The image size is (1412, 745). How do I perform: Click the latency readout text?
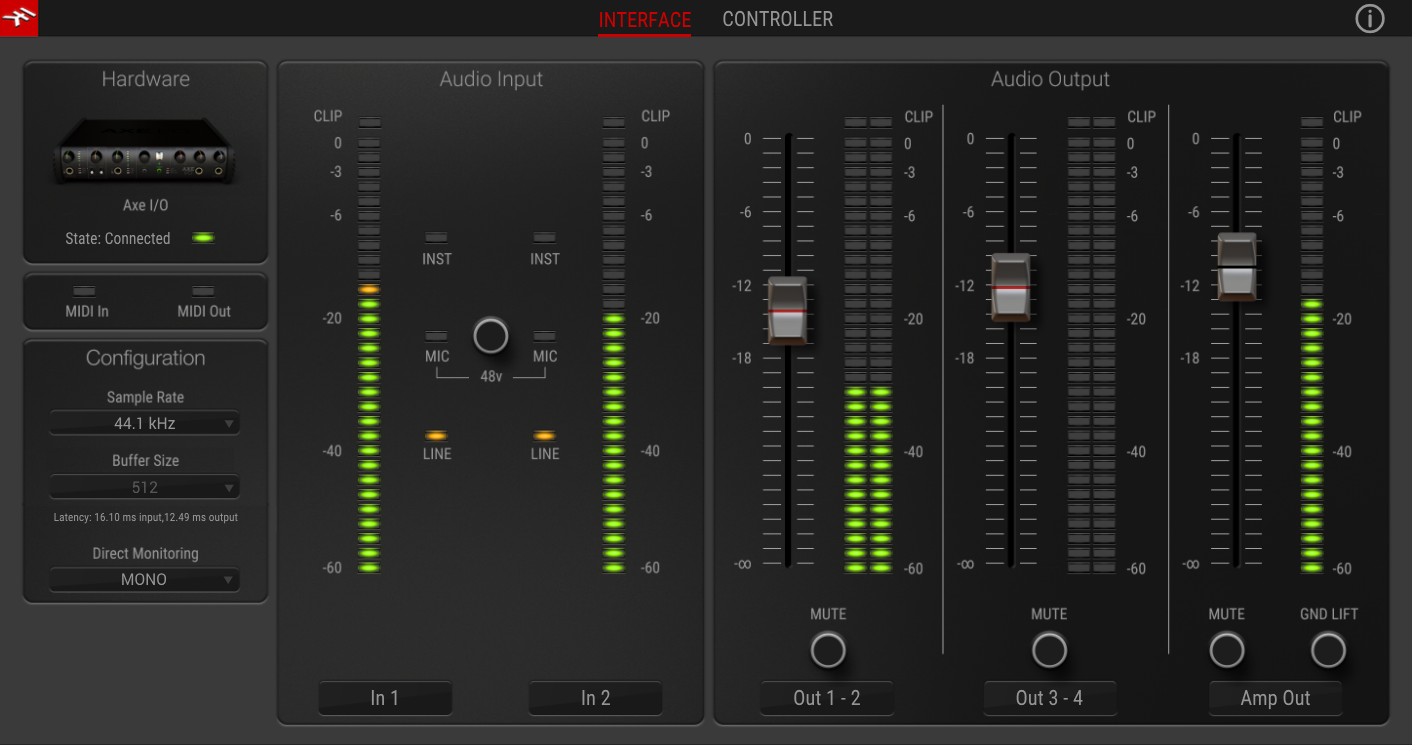point(145,518)
